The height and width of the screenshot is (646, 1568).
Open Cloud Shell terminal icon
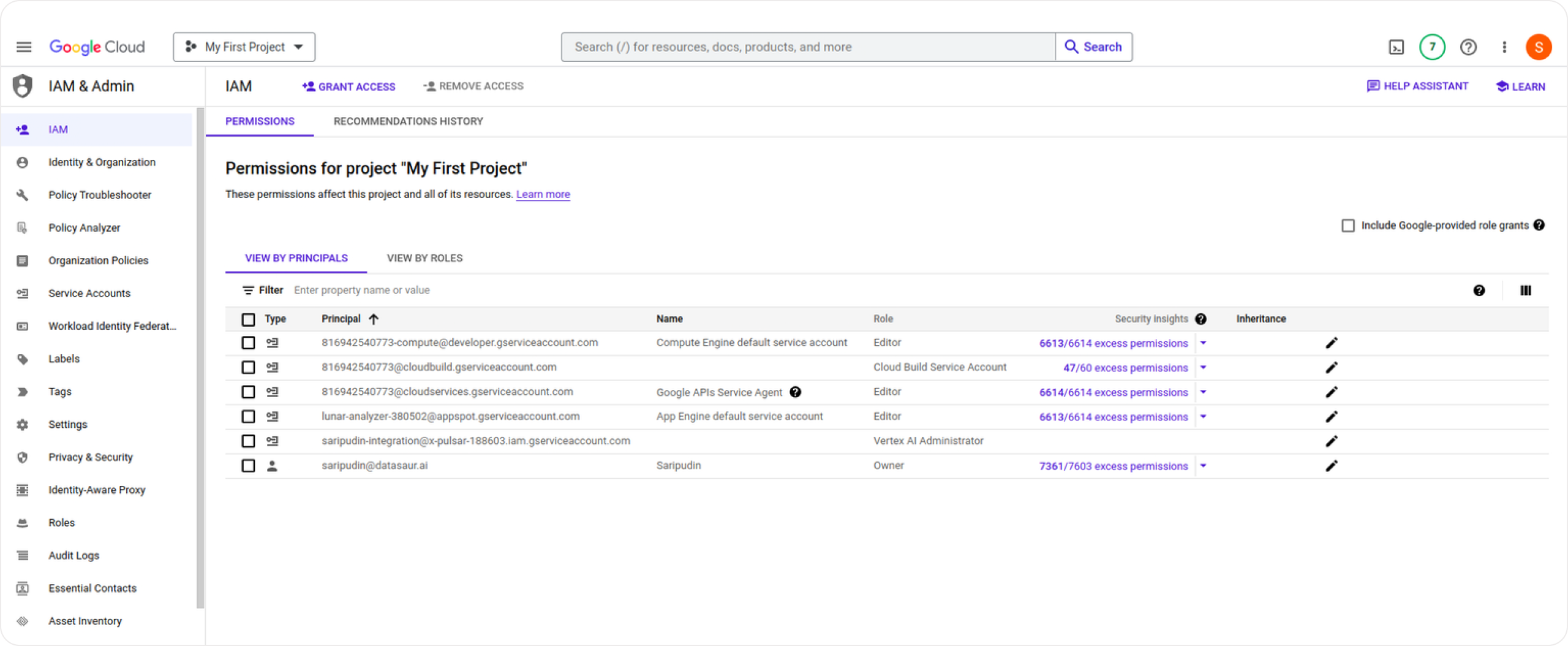1396,47
